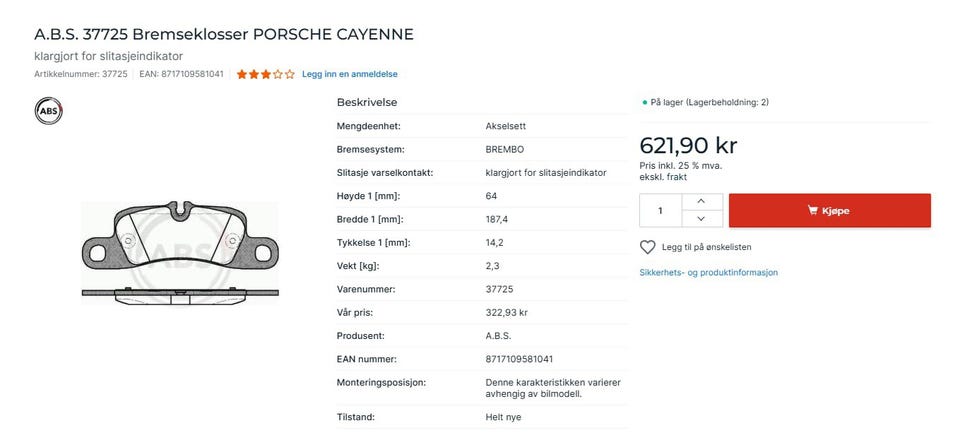Increase quantity with the up arrow

click(701, 201)
